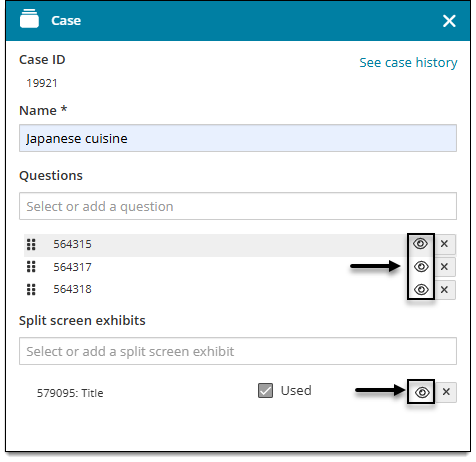This screenshot has height=462, width=476.
Task: Select the 579095: Title exhibit entry
Action: pyautogui.click(x=70, y=393)
